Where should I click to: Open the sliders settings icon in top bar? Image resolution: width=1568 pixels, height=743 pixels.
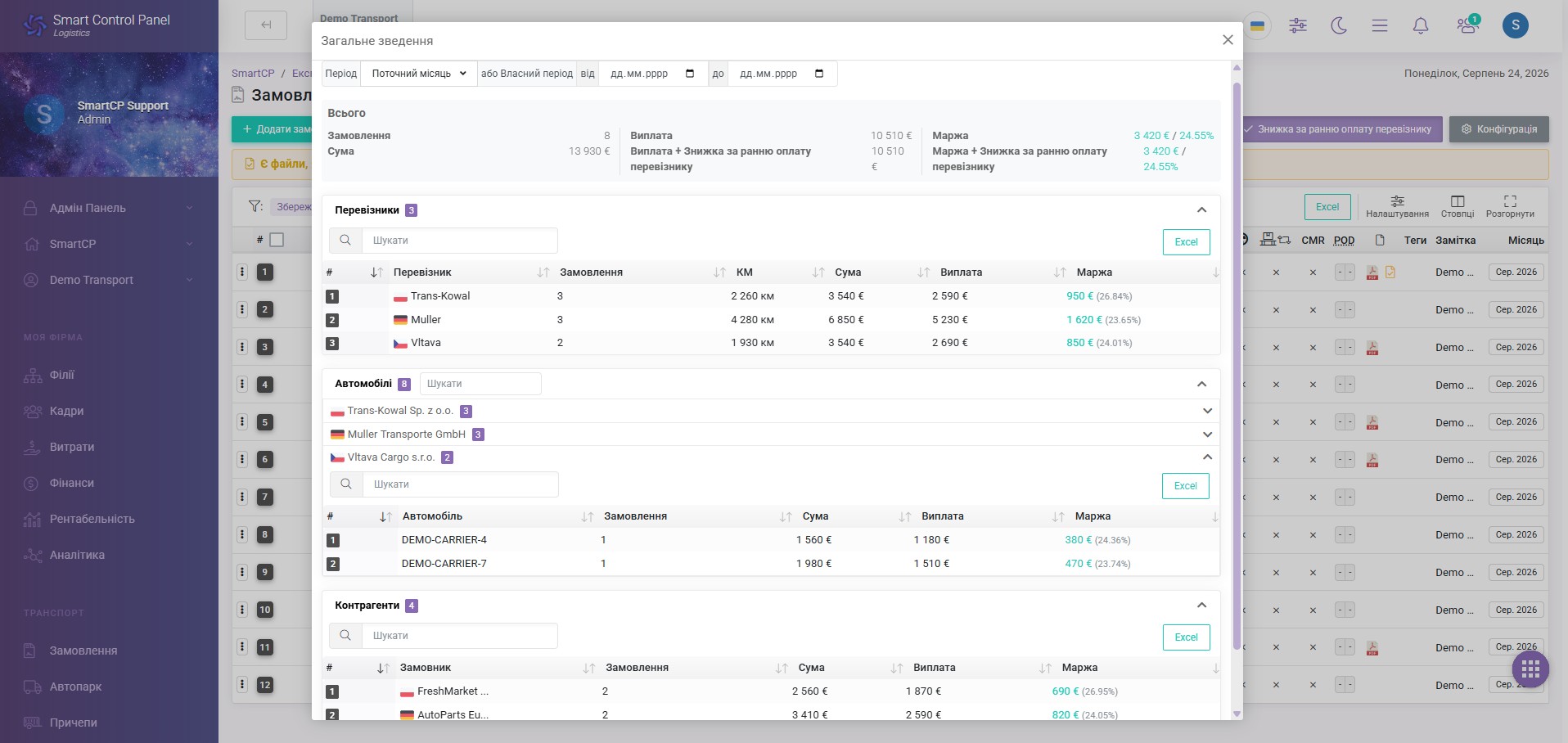pyautogui.click(x=1298, y=25)
